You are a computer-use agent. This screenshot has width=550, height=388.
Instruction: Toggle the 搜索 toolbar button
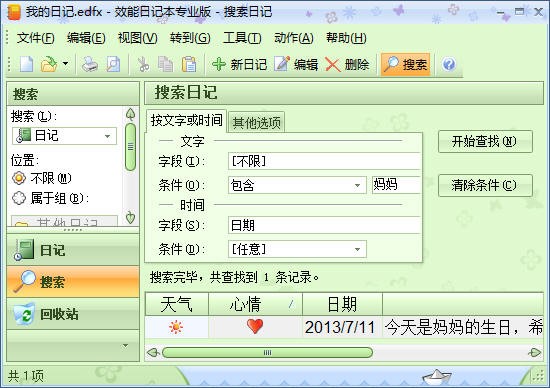[x=405, y=65]
